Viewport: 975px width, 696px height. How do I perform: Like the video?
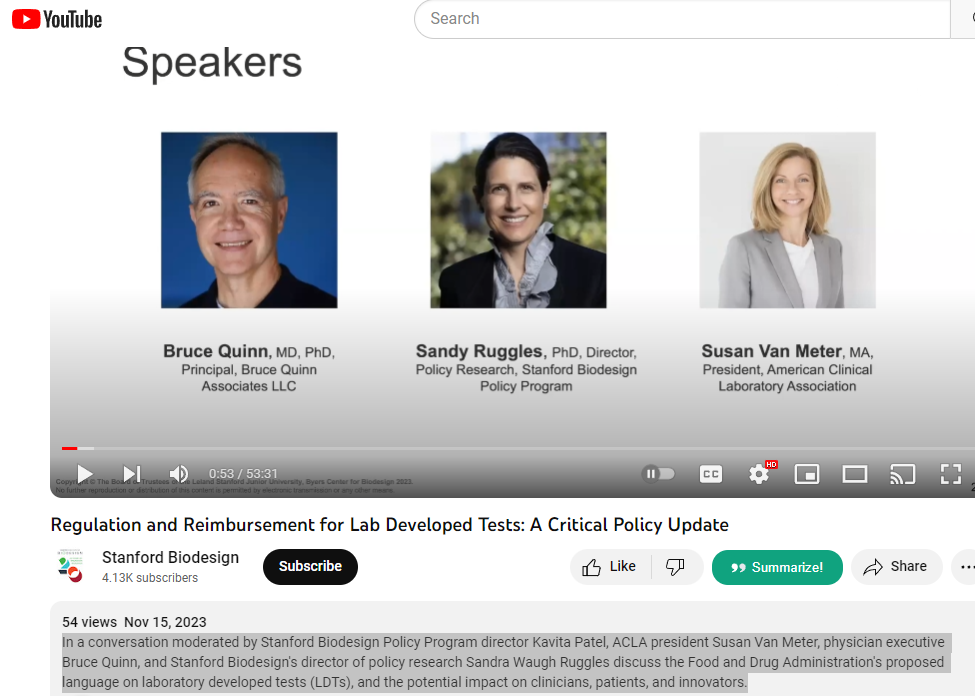[x=610, y=567]
